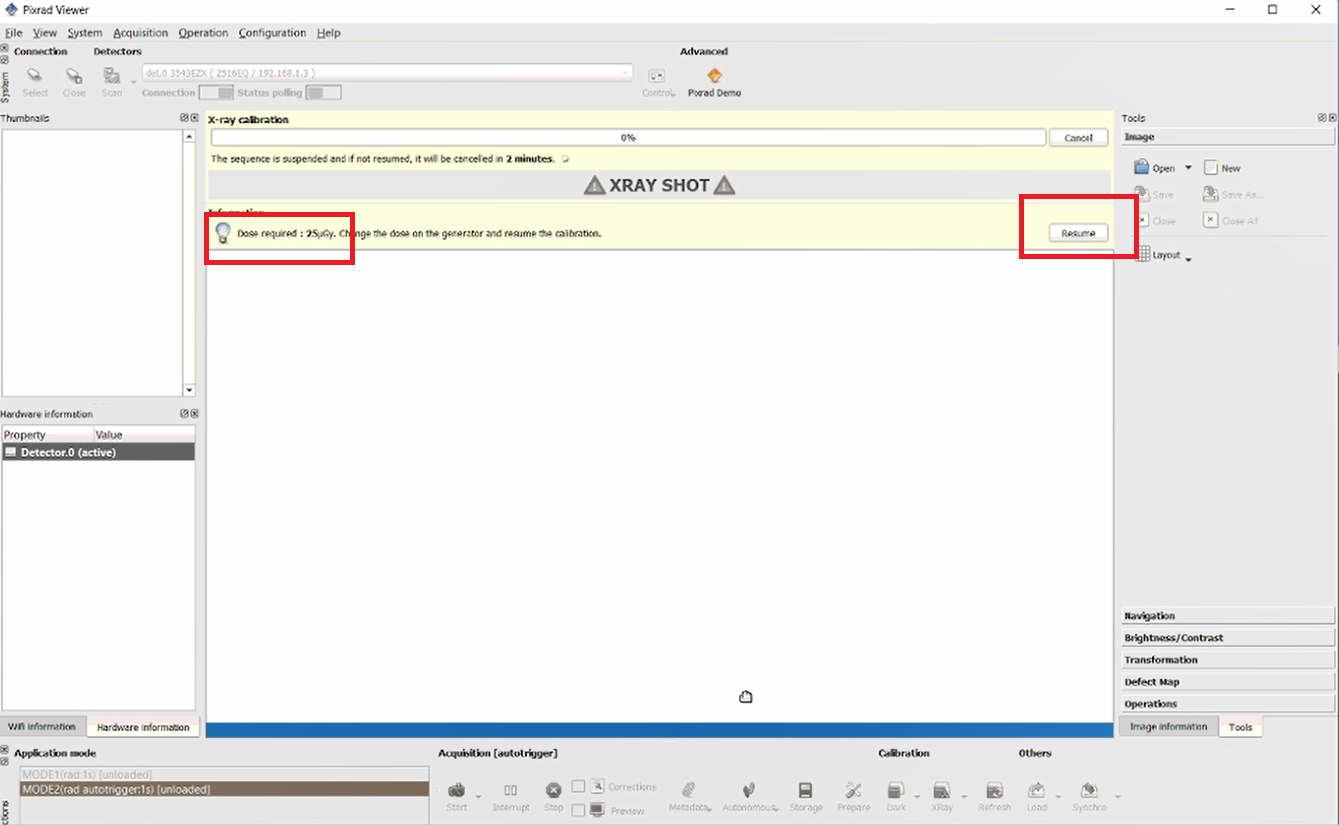The image size is (1339, 825).
Task: Enable the Corrections checkbox
Action: pos(578,787)
